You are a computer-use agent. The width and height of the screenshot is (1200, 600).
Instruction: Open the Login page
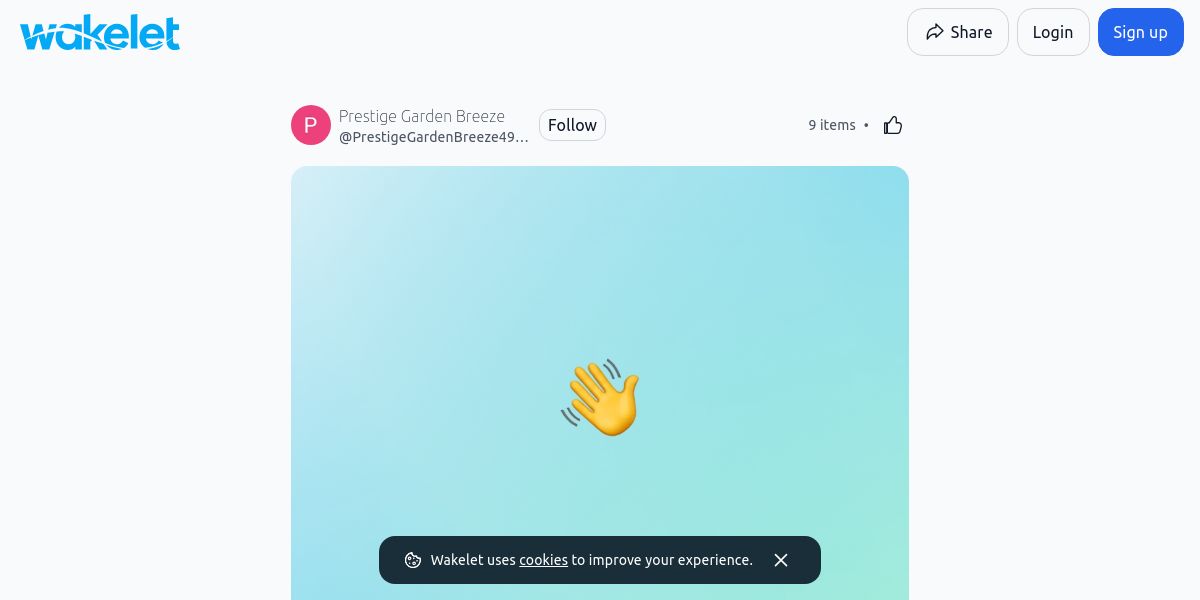click(x=1053, y=32)
